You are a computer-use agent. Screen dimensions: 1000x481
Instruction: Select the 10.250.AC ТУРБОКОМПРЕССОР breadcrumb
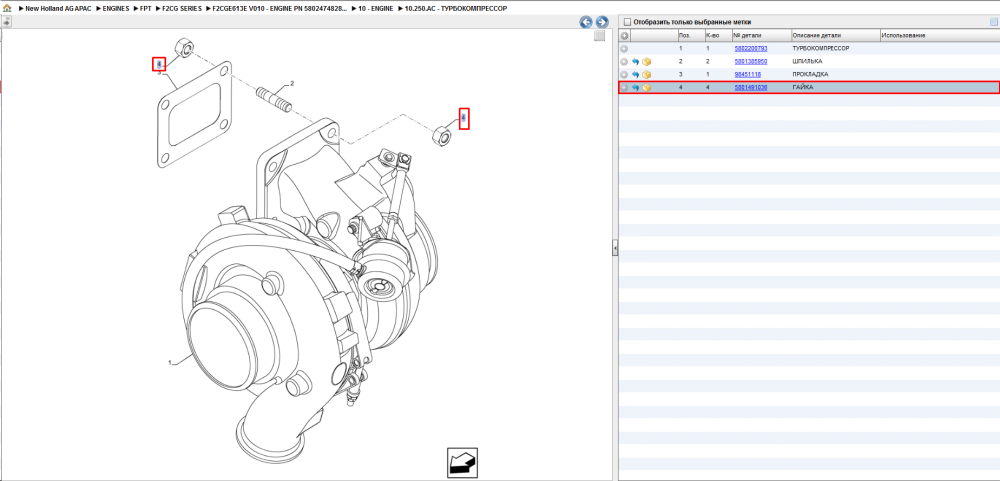click(455, 9)
